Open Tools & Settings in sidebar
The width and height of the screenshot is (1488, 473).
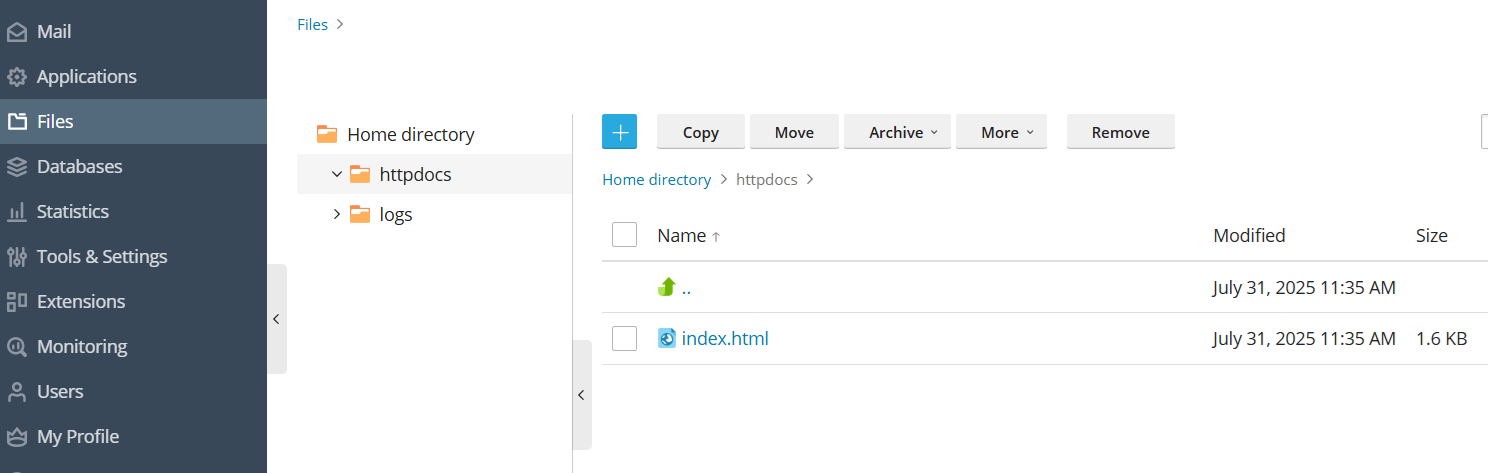pyautogui.click(x=101, y=257)
